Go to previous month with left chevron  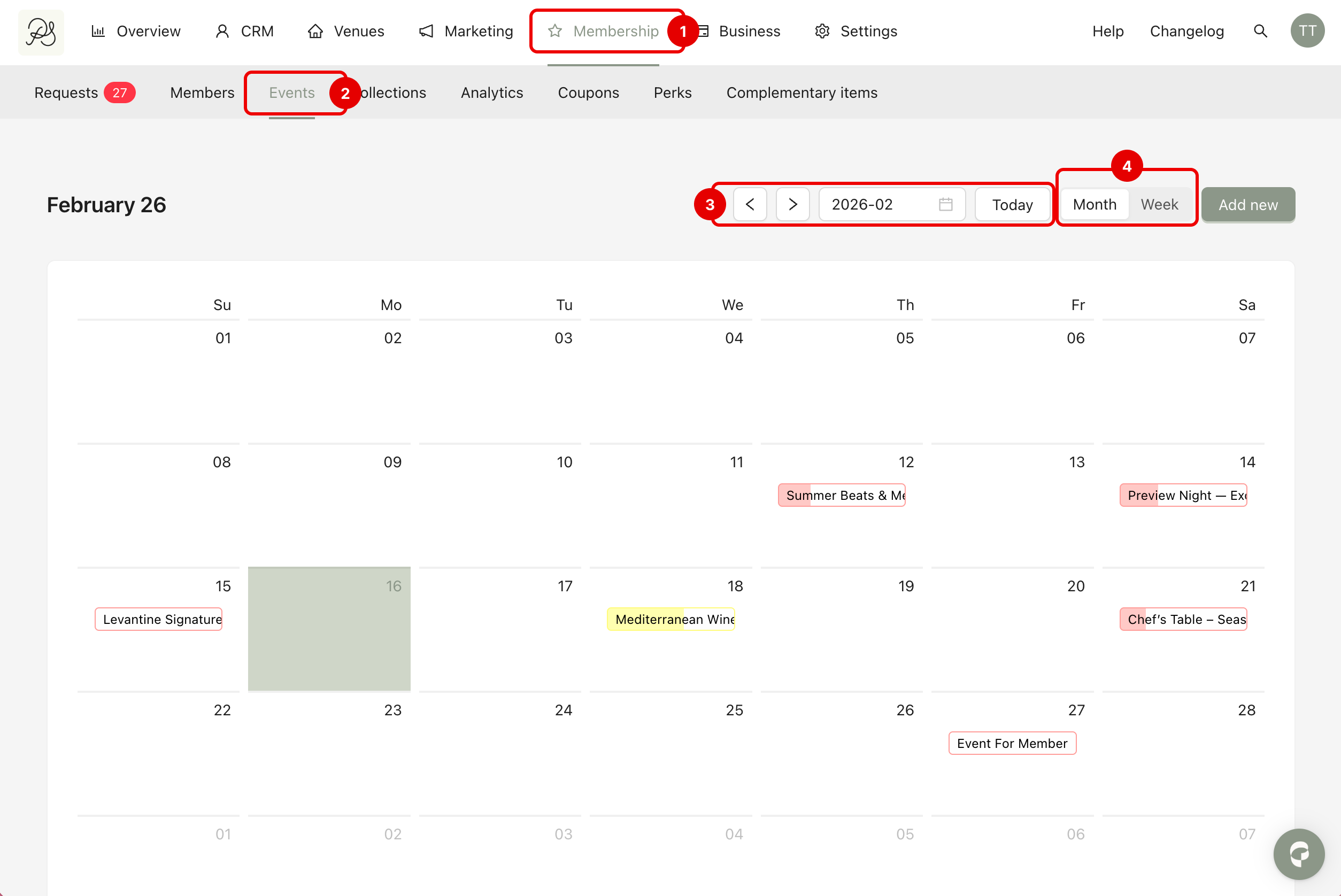pyautogui.click(x=750, y=205)
